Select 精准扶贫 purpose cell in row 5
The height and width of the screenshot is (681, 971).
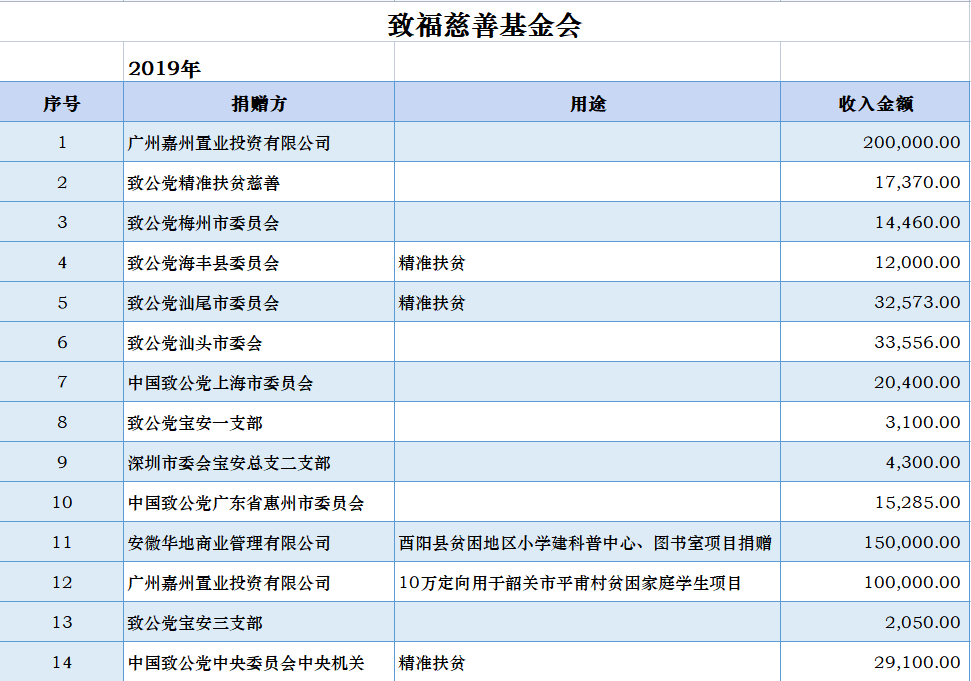pos(587,302)
